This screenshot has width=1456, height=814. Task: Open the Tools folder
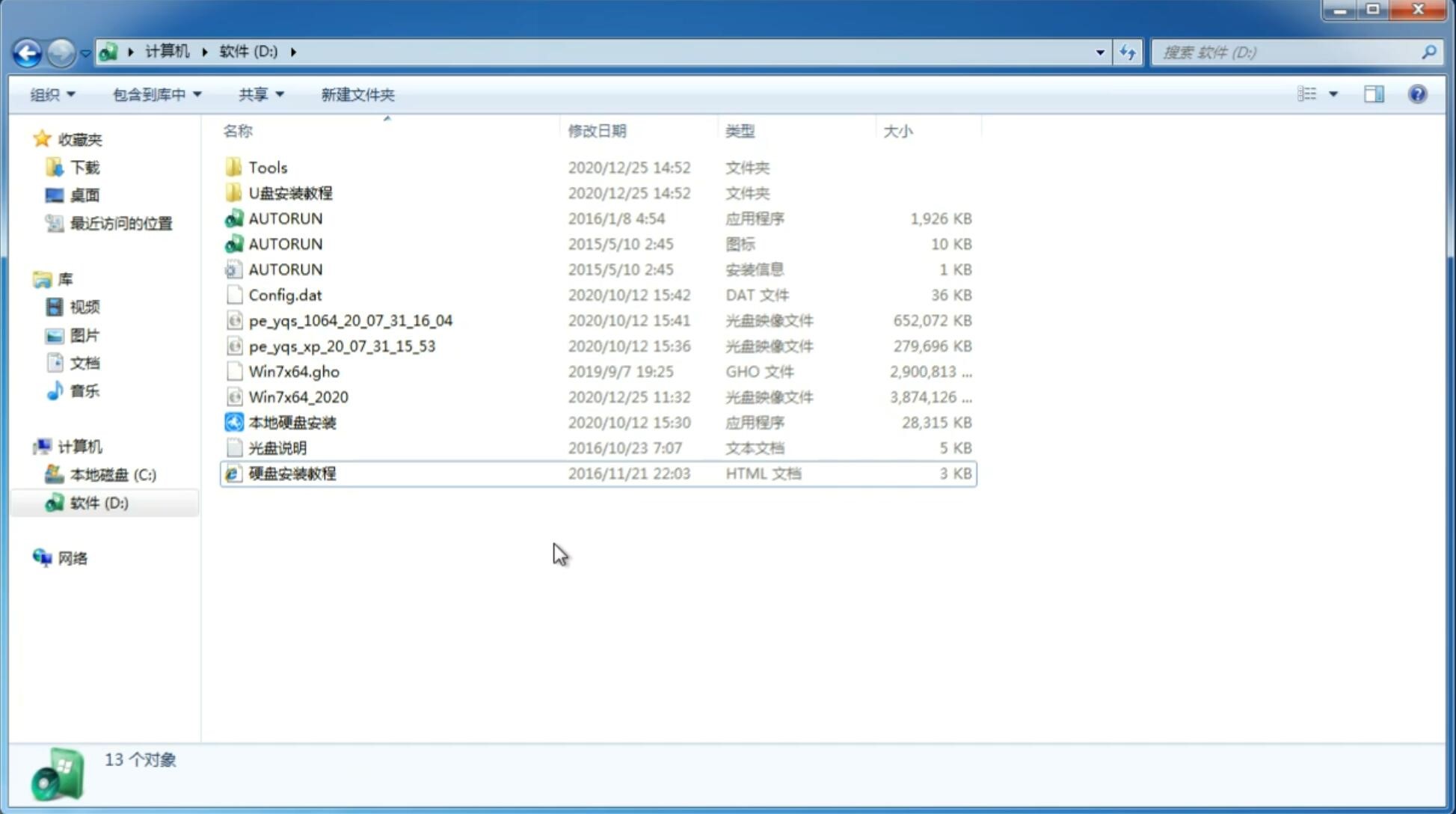(x=267, y=167)
